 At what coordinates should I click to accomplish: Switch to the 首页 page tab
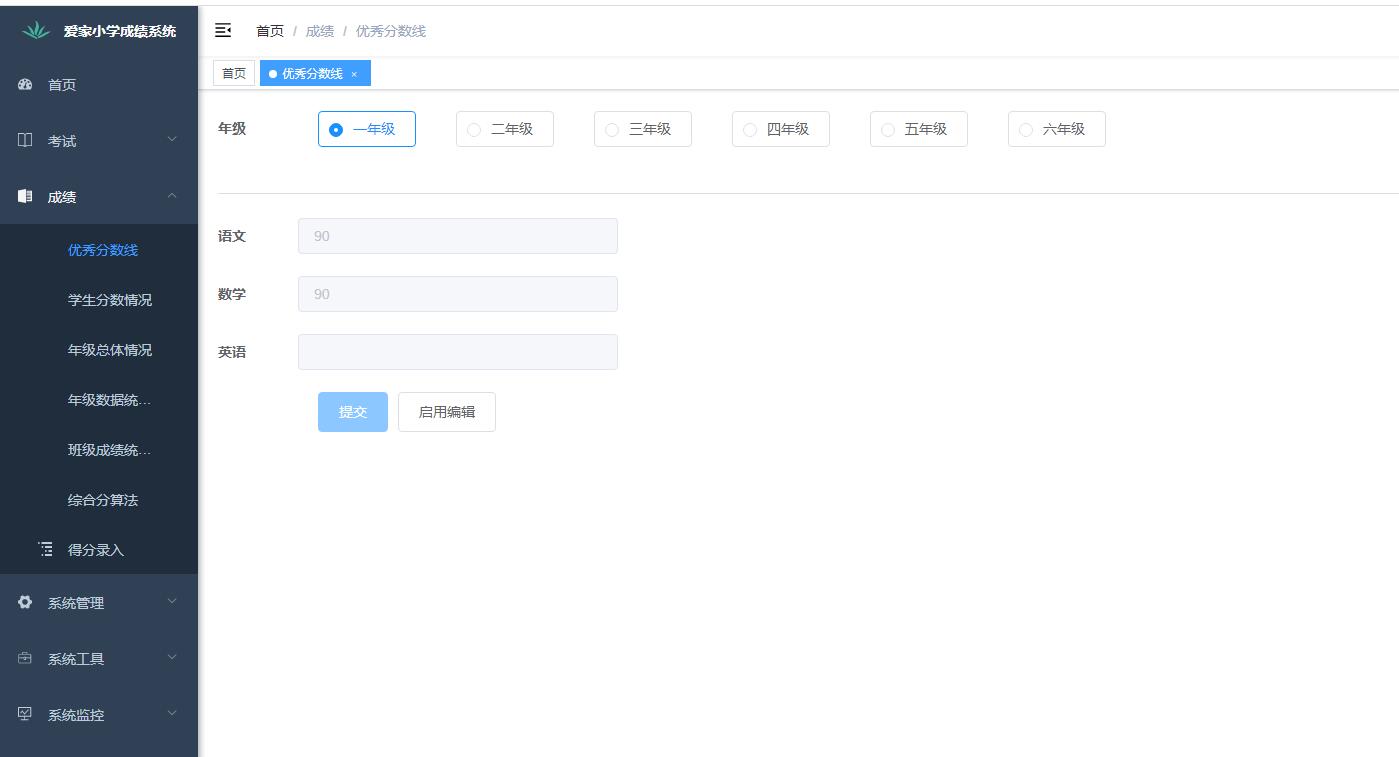click(x=234, y=74)
